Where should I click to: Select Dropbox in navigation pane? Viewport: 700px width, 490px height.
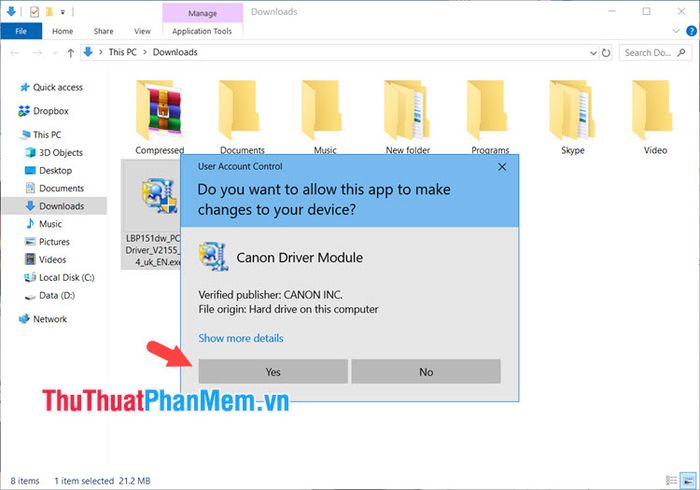click(x=50, y=111)
